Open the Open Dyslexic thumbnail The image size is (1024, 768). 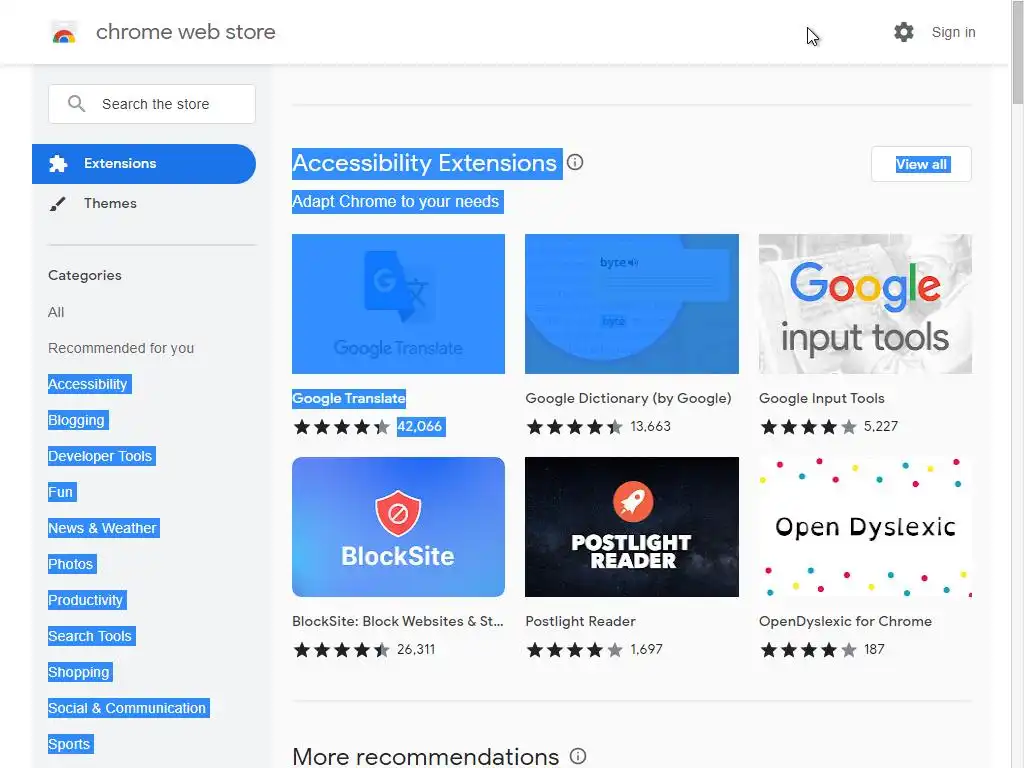865,526
